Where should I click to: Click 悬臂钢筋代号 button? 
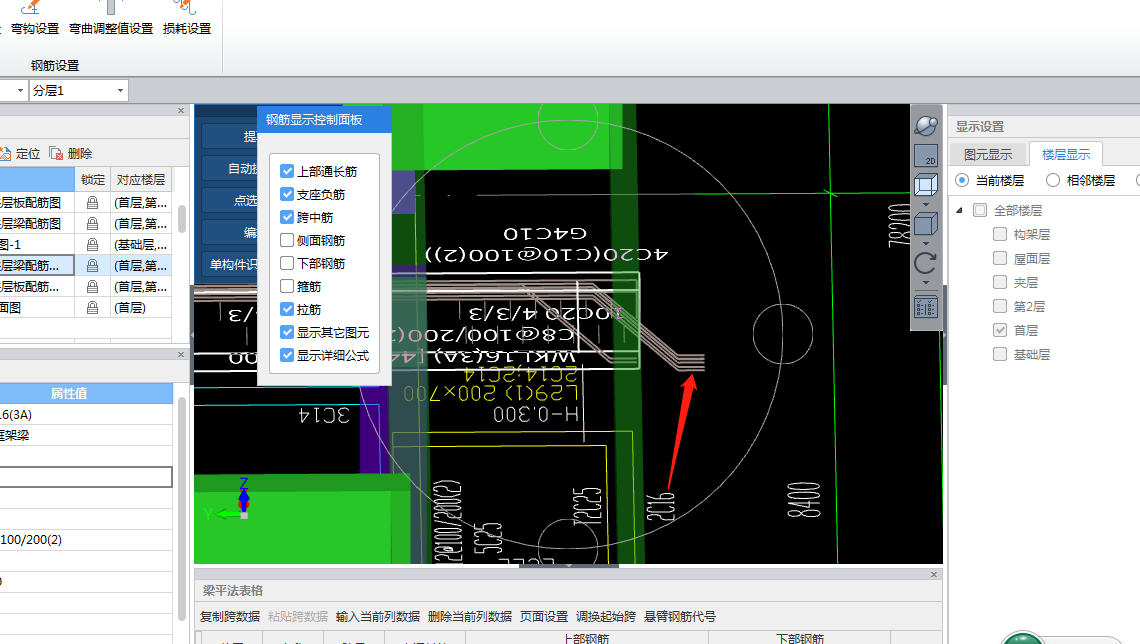coord(680,616)
